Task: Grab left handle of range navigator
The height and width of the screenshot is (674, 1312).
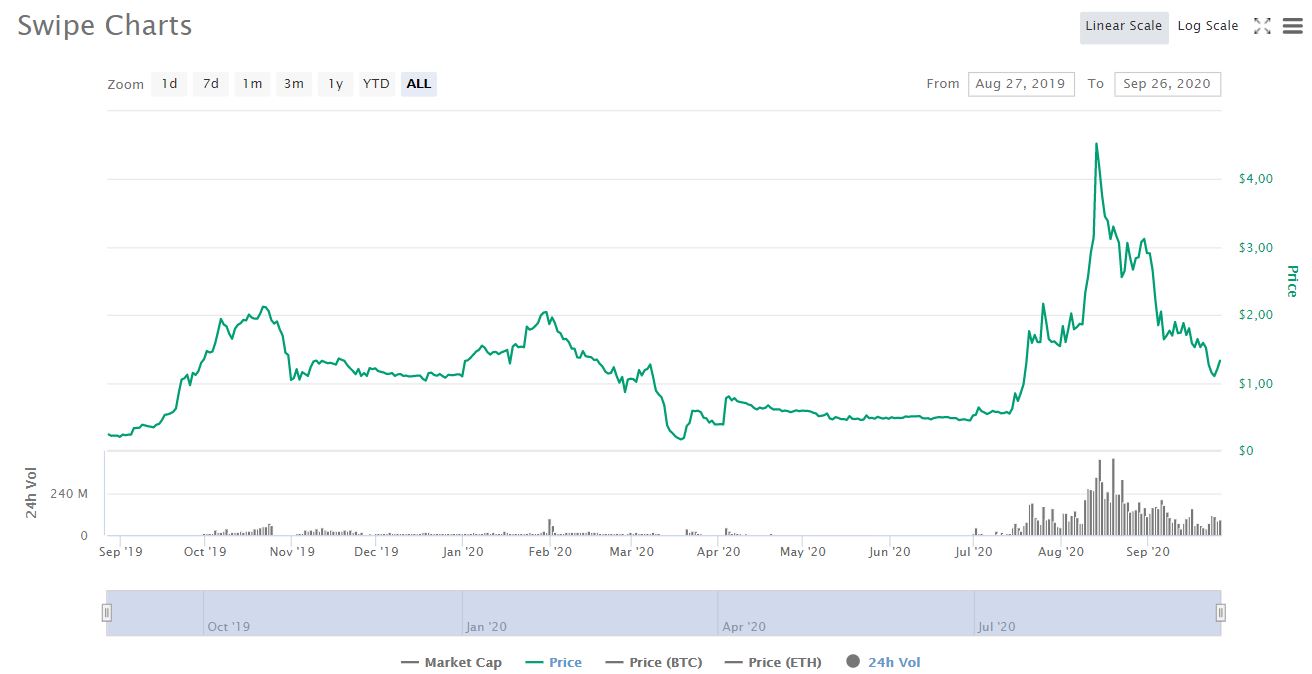Action: click(107, 613)
